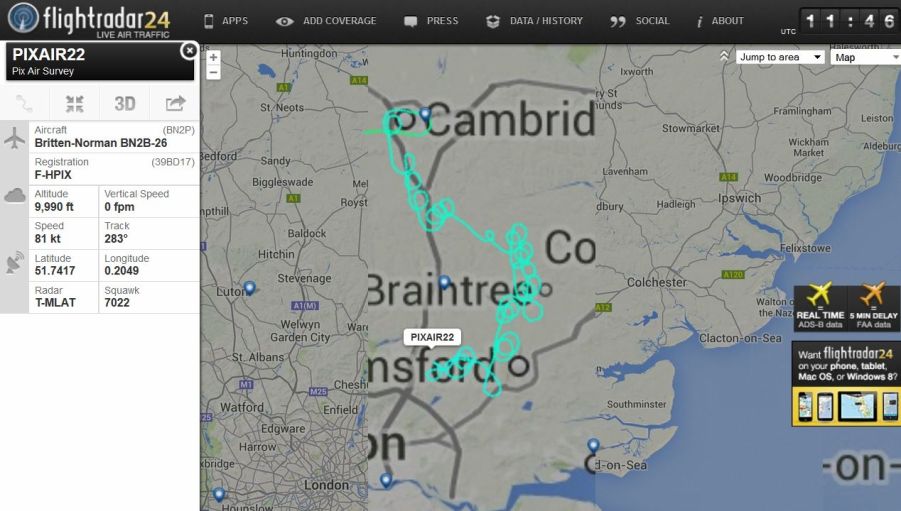
Task: Click the follow-aircraft collapse arrows icon
Action: click(75, 103)
